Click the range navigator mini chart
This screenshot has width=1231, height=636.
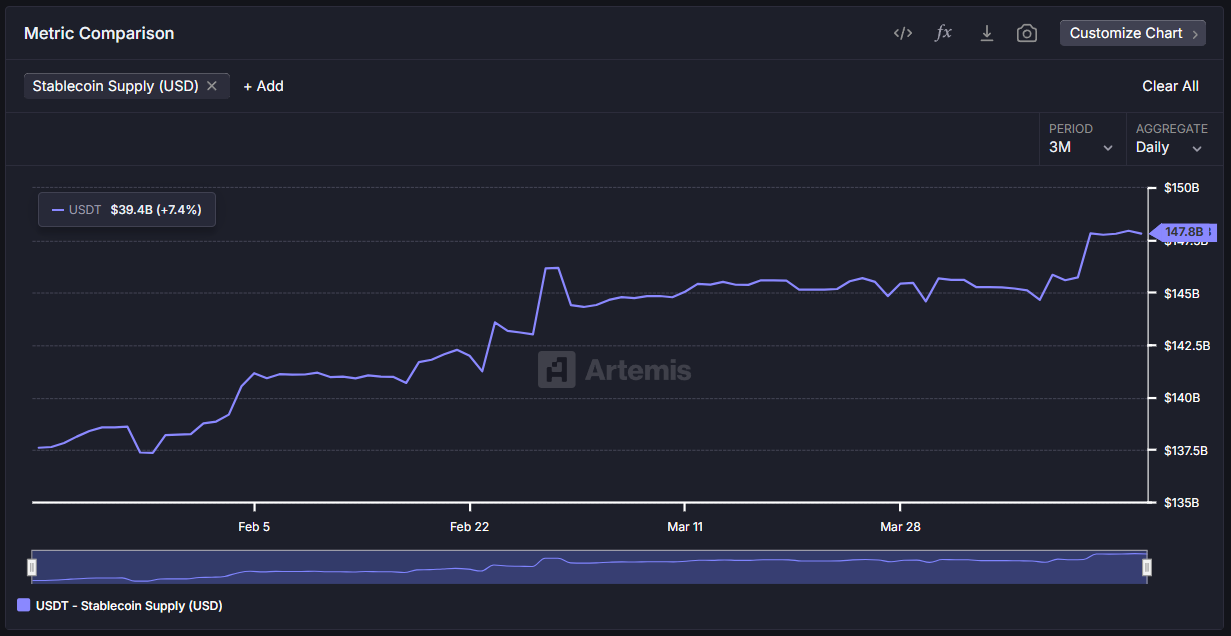[589, 567]
